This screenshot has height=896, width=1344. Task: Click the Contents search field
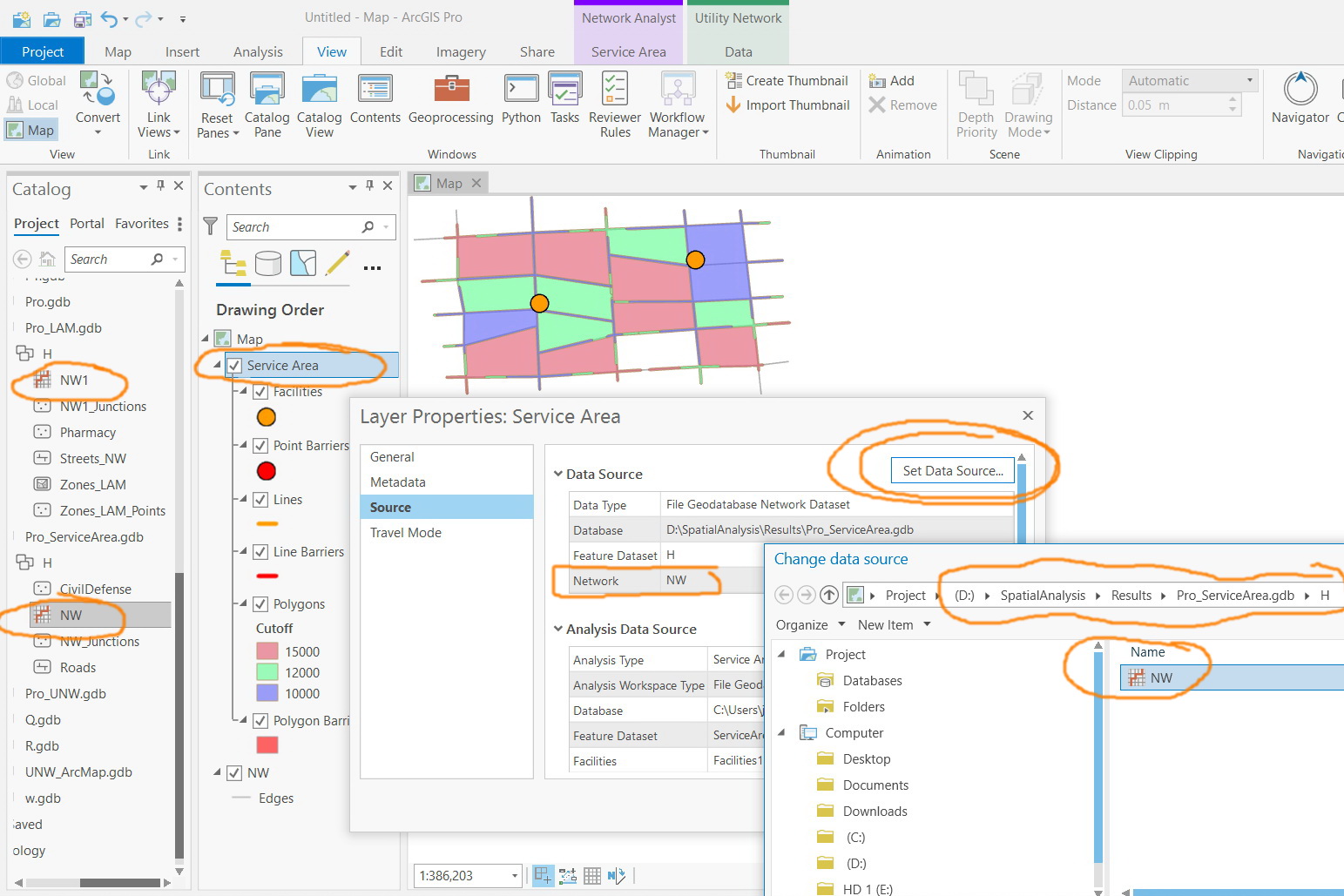(311, 227)
